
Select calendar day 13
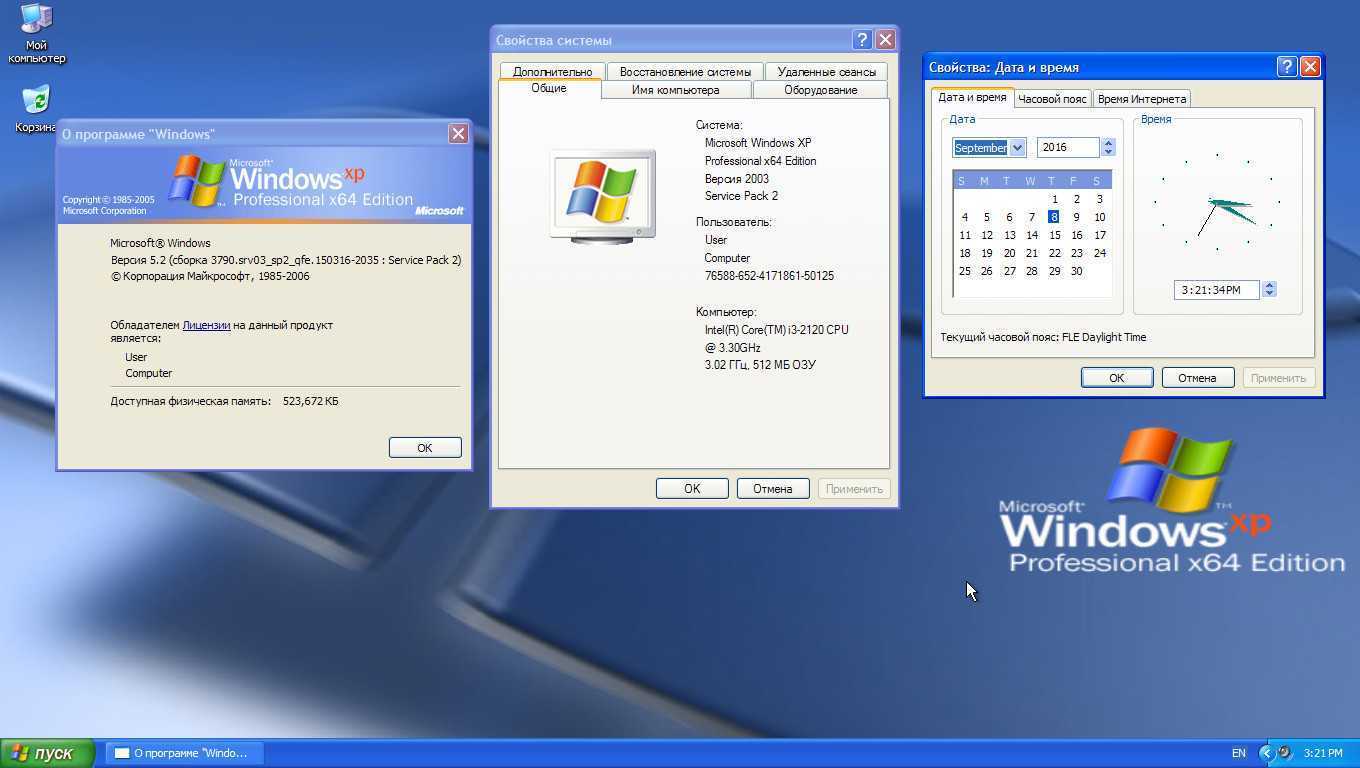click(x=1009, y=235)
